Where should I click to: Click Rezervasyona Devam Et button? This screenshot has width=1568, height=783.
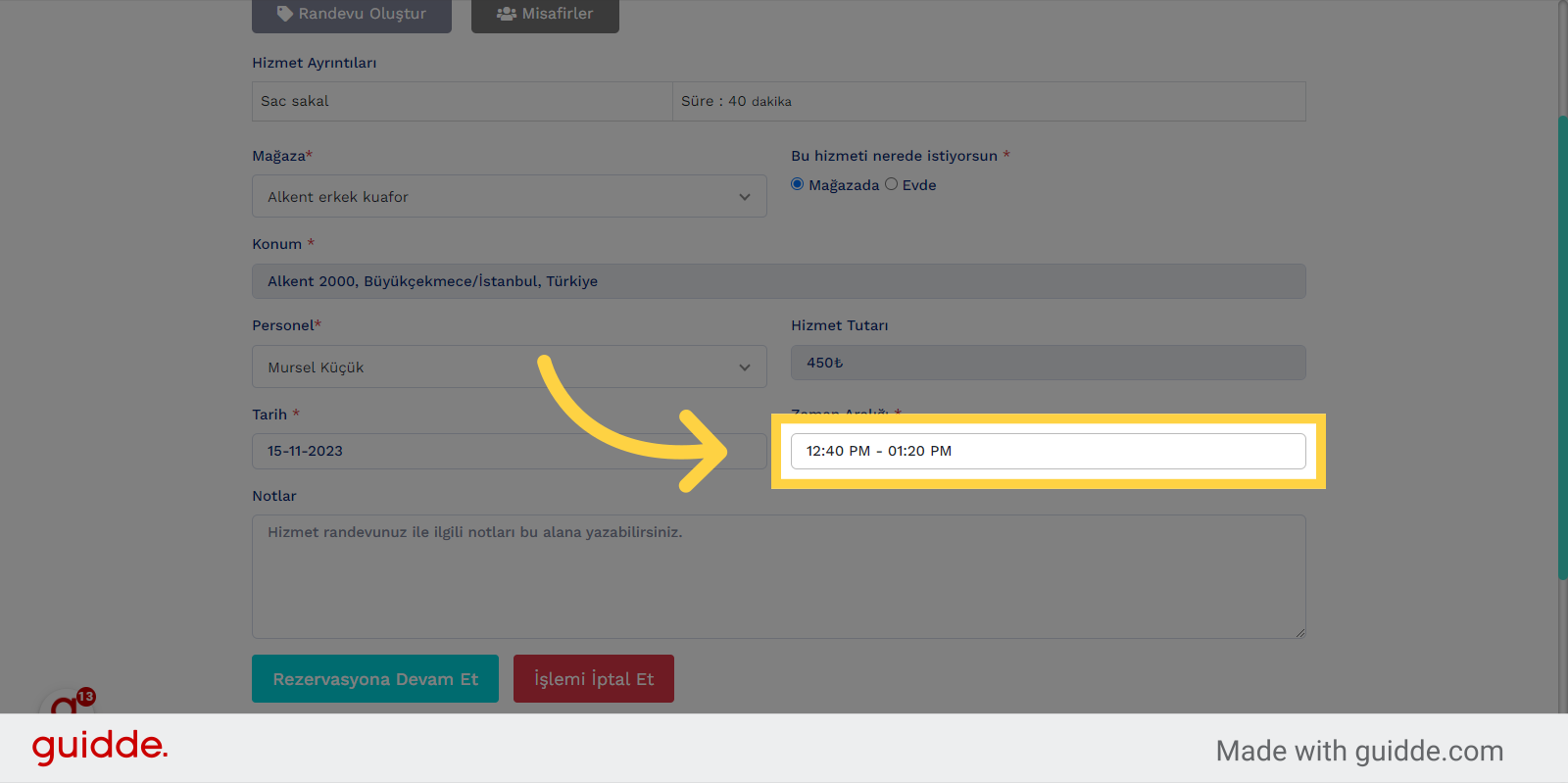375,678
